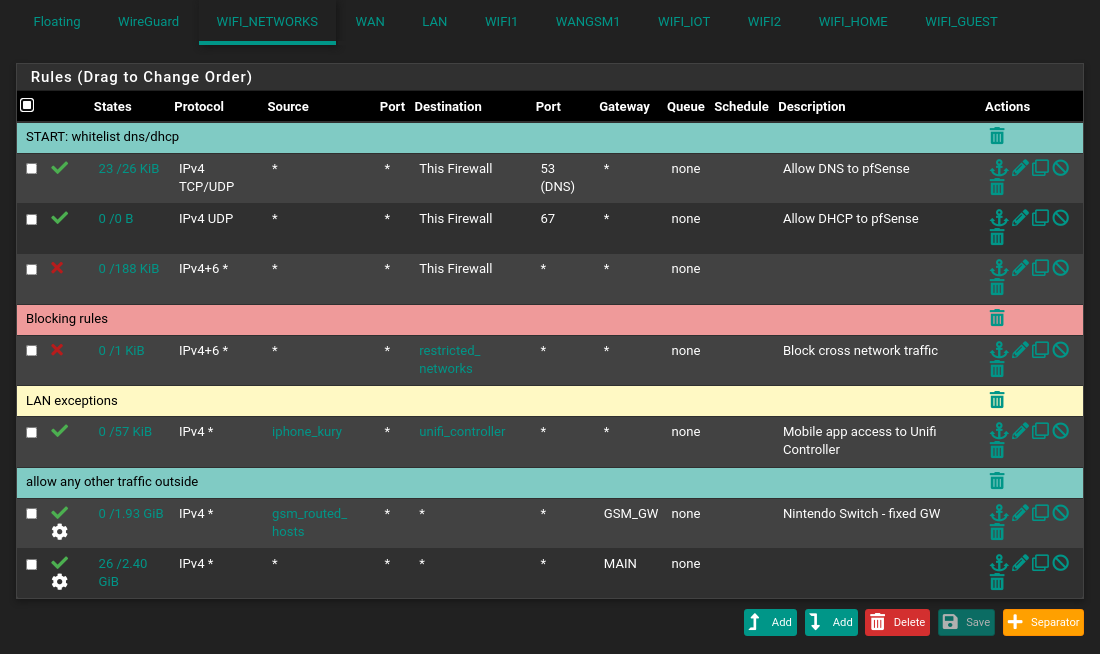The width and height of the screenshot is (1100, 654).
Task: Open advanced settings gear on MAIN gateway rule
Action: pos(60,581)
